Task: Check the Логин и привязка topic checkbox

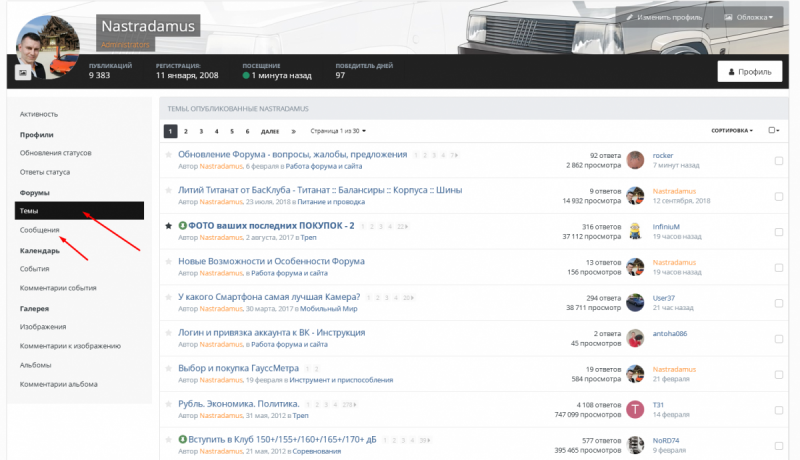Action: [779, 339]
